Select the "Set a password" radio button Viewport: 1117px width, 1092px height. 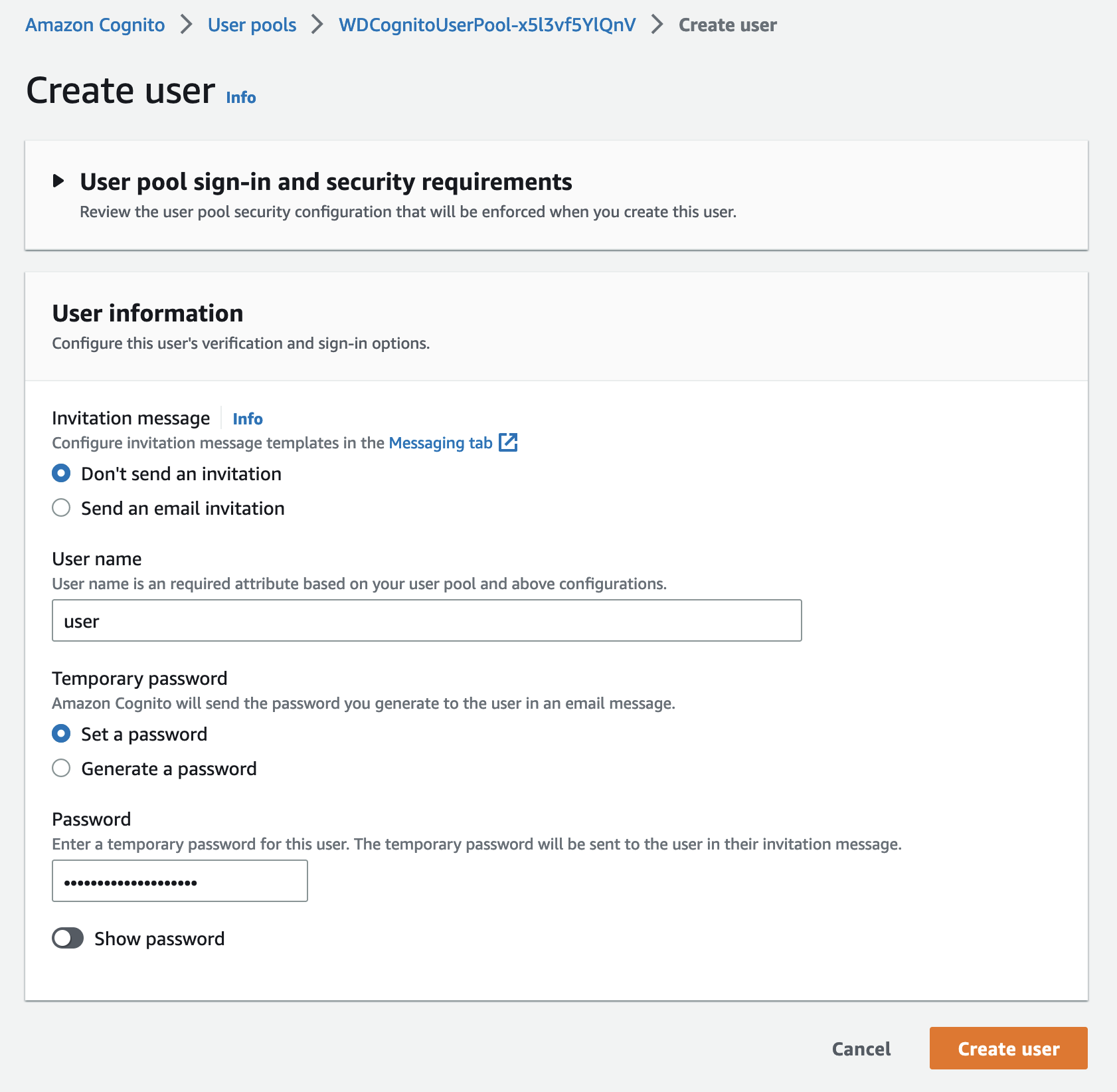click(61, 733)
